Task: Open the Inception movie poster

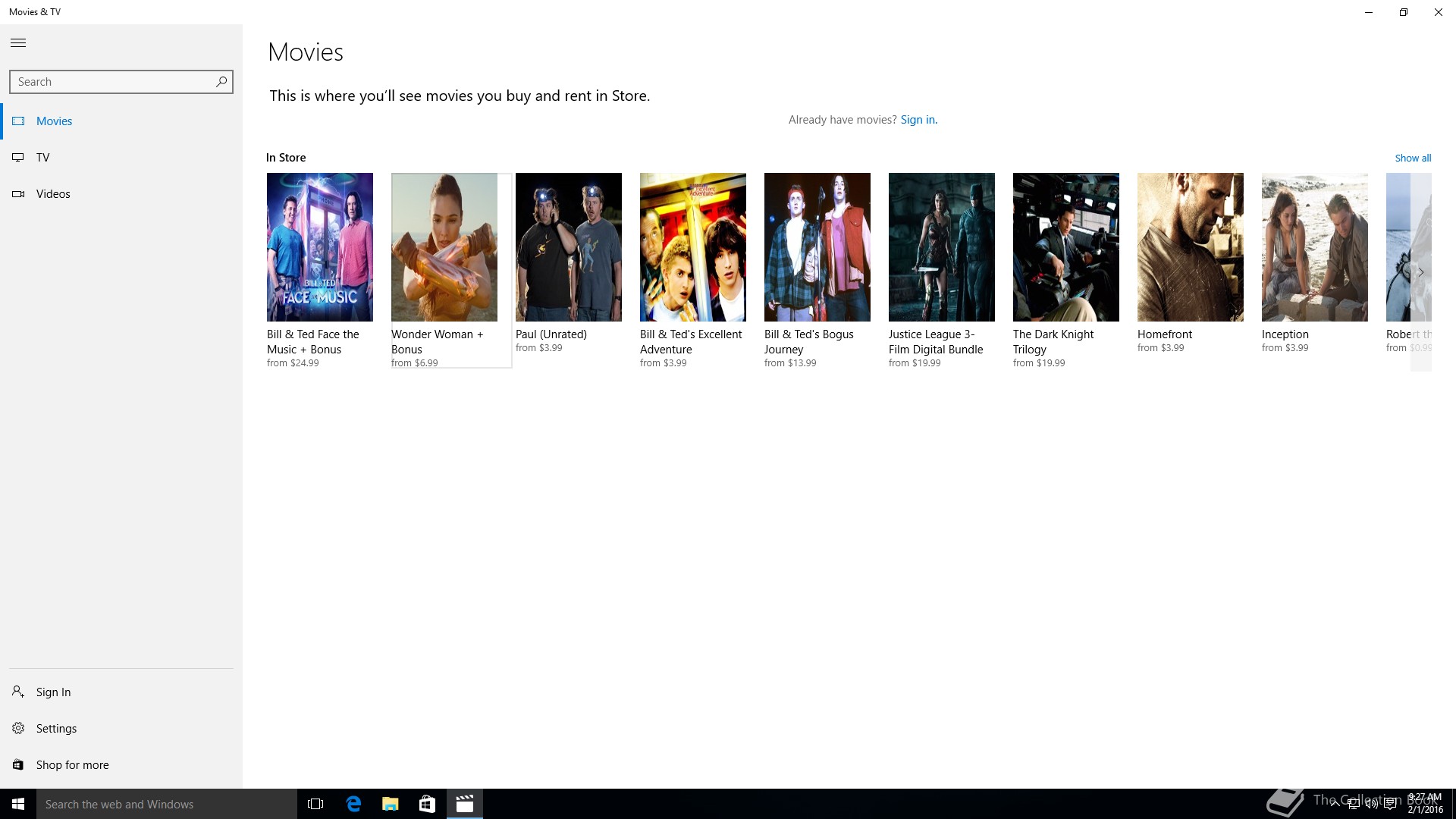Action: 1315,247
